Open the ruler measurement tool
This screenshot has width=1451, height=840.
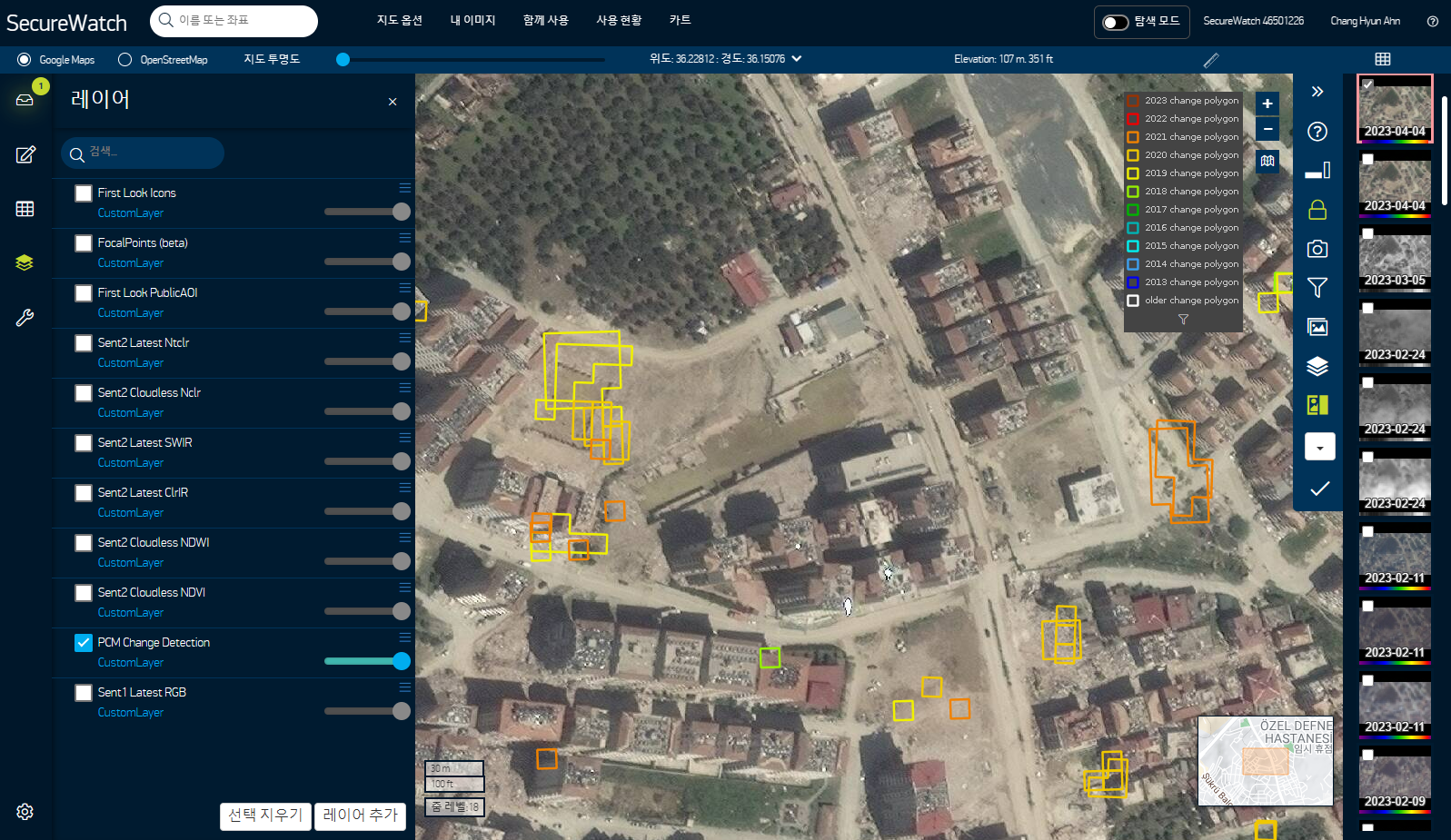[x=1211, y=60]
